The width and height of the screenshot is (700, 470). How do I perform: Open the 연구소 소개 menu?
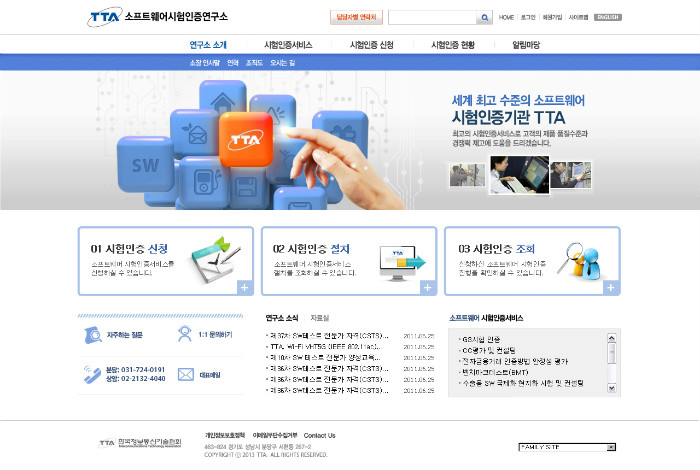coord(208,45)
